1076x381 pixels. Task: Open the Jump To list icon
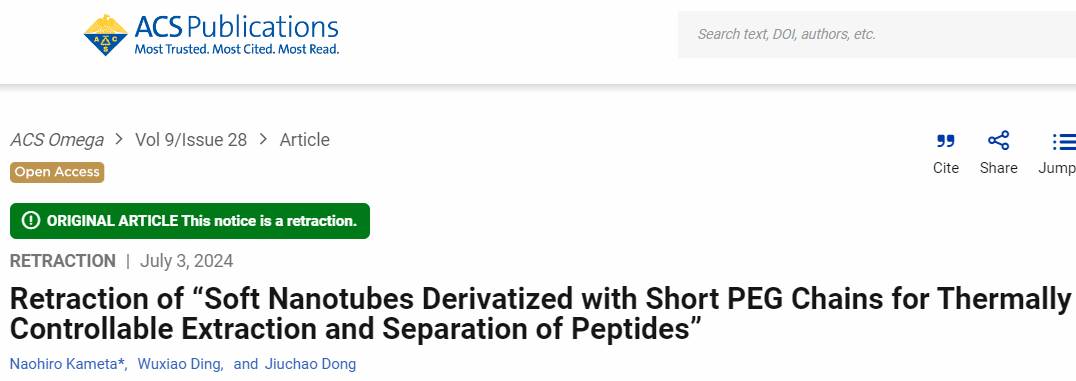point(1064,141)
